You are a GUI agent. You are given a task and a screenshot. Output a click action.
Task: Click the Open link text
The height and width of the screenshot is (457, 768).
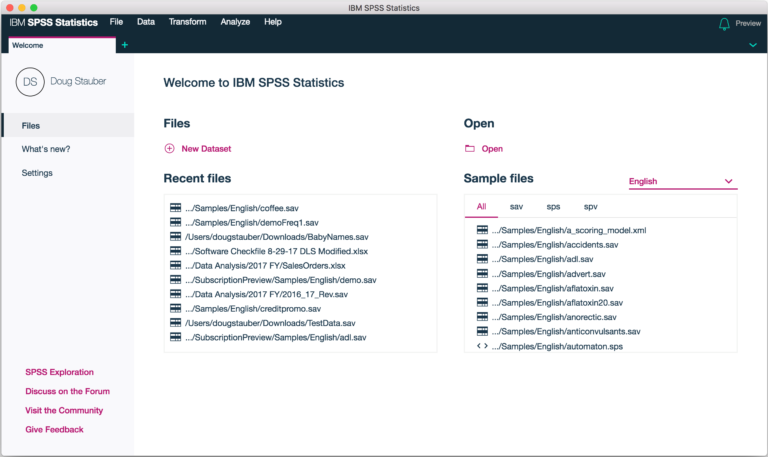[492, 149]
